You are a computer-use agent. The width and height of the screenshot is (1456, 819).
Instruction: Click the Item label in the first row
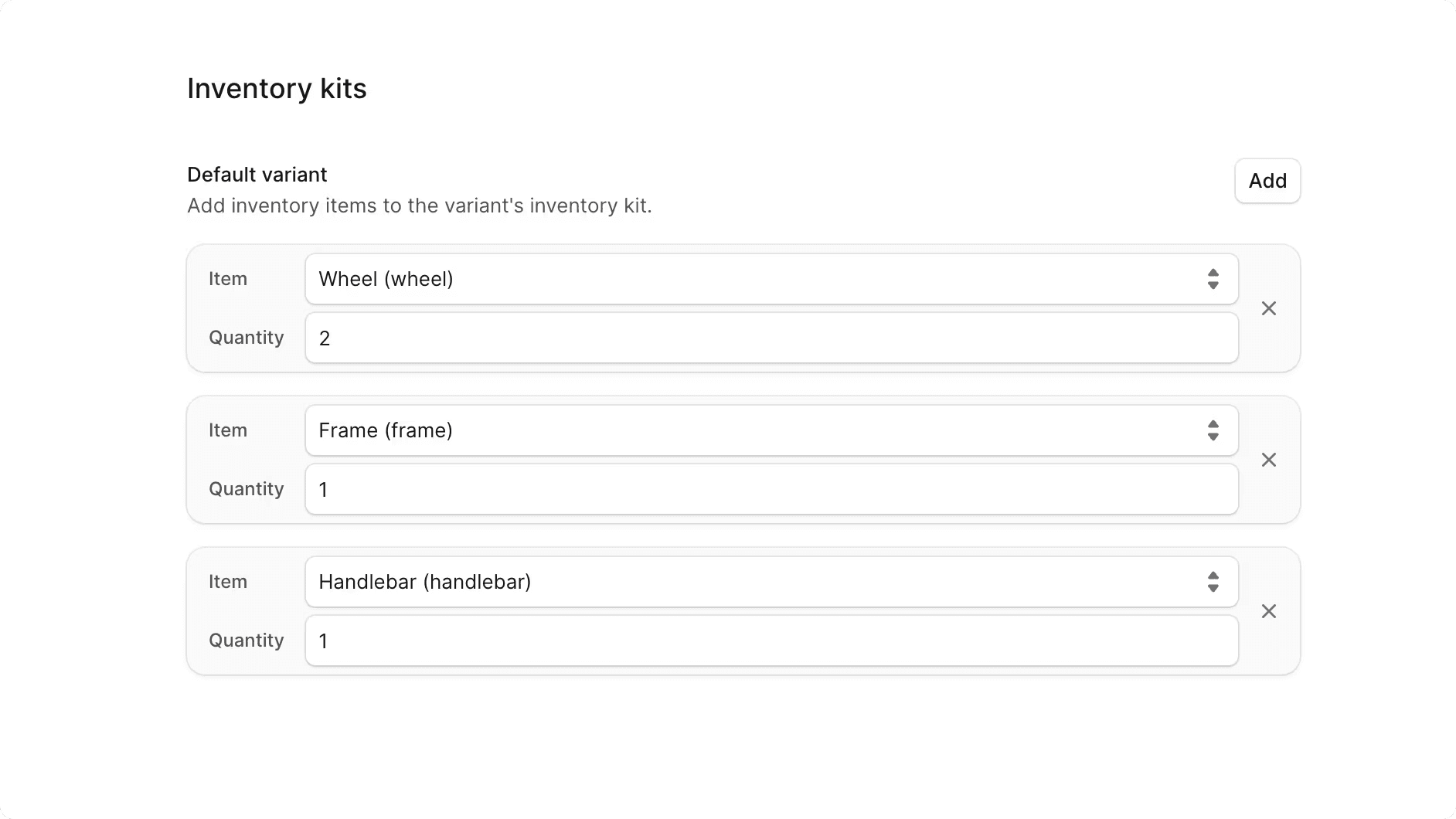click(227, 279)
